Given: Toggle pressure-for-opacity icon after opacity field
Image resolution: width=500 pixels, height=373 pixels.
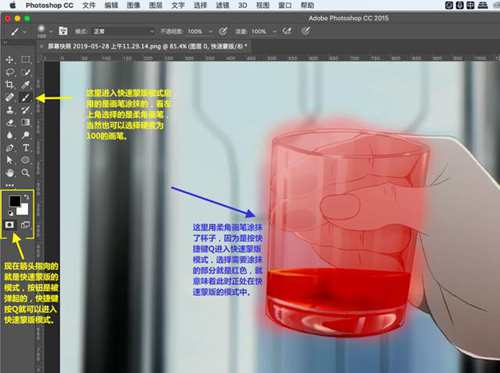Looking at the screenshot, I should click(x=223, y=31).
